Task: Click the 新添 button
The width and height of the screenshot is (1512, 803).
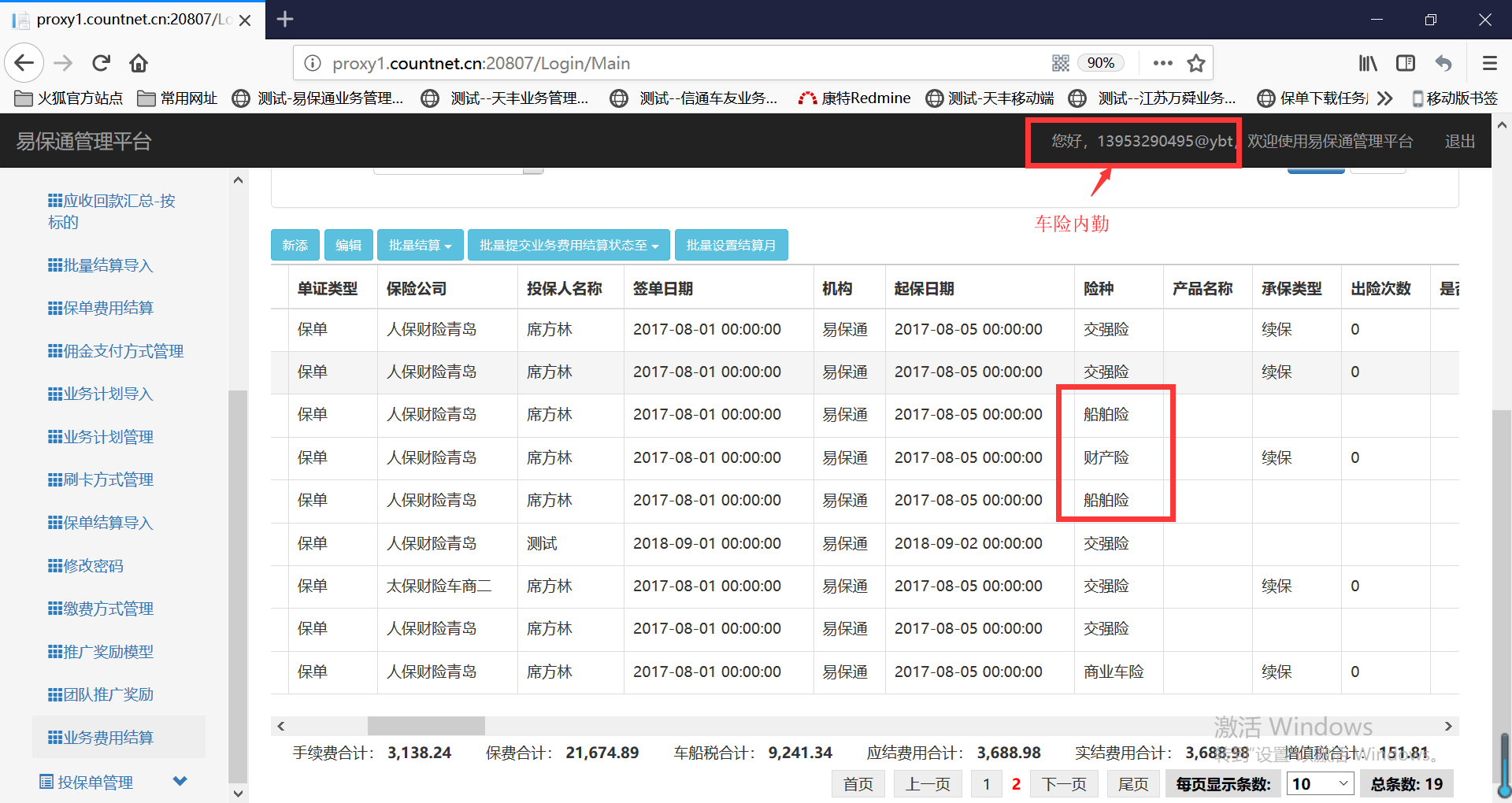Action: [x=295, y=246]
